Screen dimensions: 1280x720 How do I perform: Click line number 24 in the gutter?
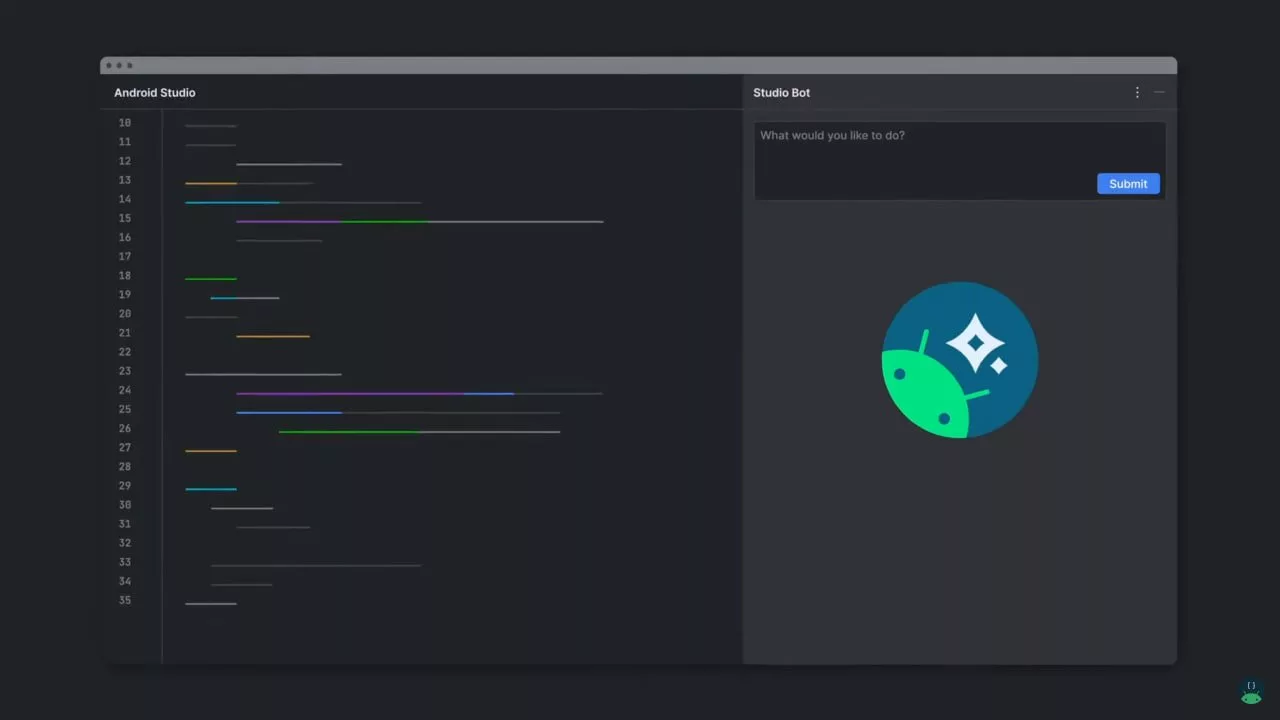125,390
